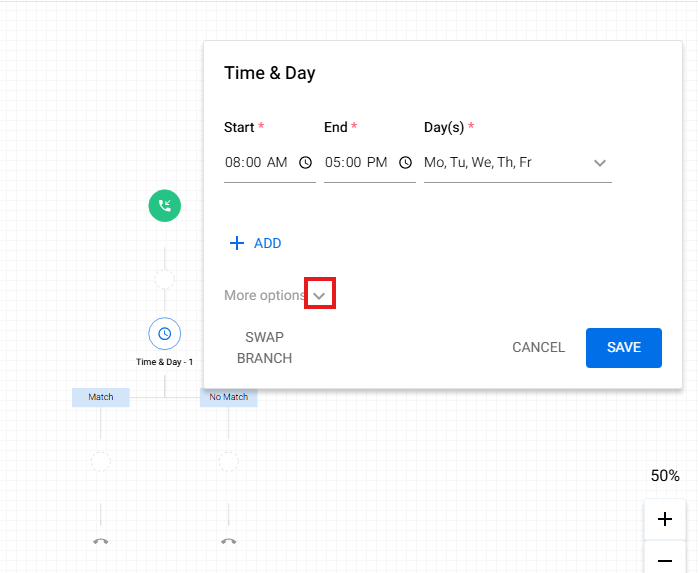The width and height of the screenshot is (698, 573).
Task: Expand the More options chevron
Action: (x=319, y=296)
